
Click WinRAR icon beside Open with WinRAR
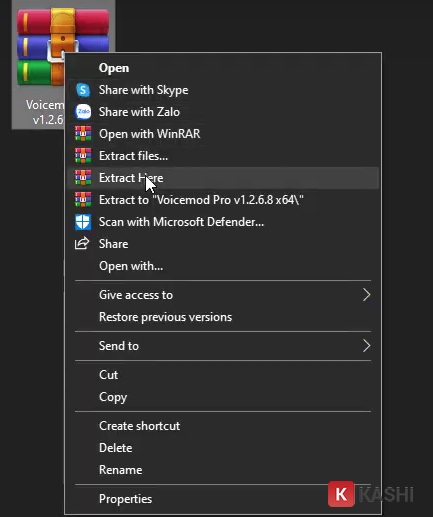point(83,134)
